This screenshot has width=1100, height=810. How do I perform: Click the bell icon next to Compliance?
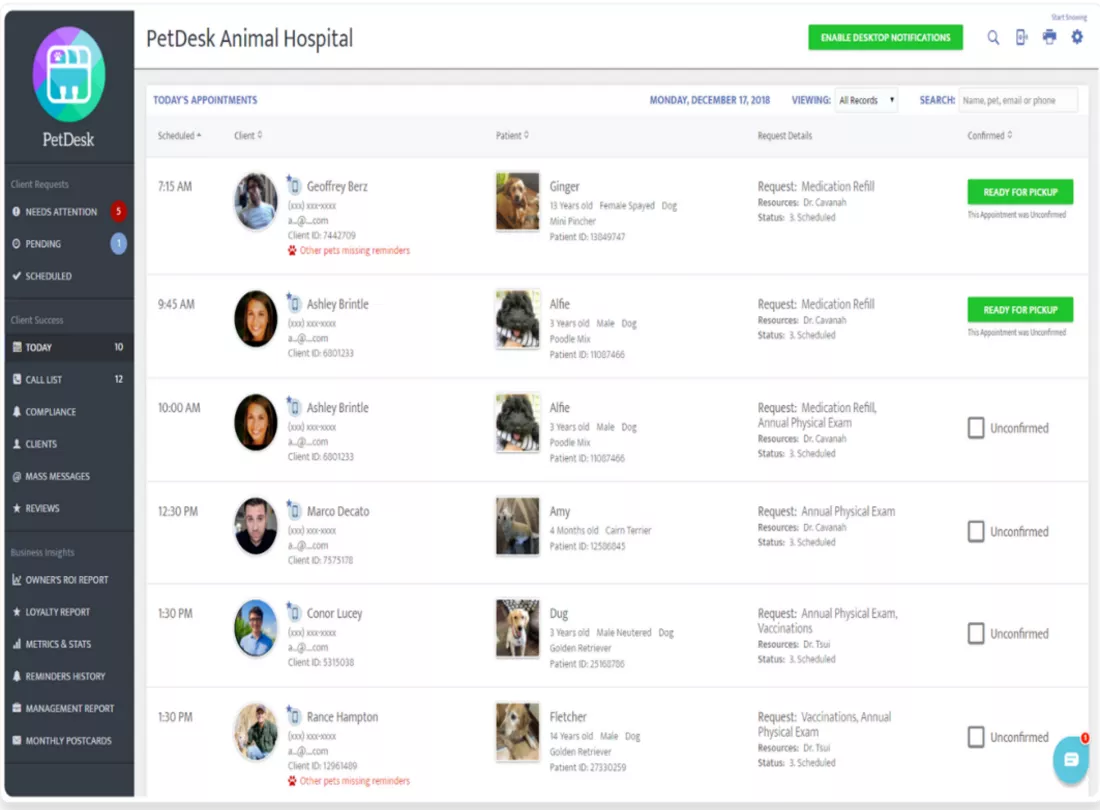tap(17, 412)
